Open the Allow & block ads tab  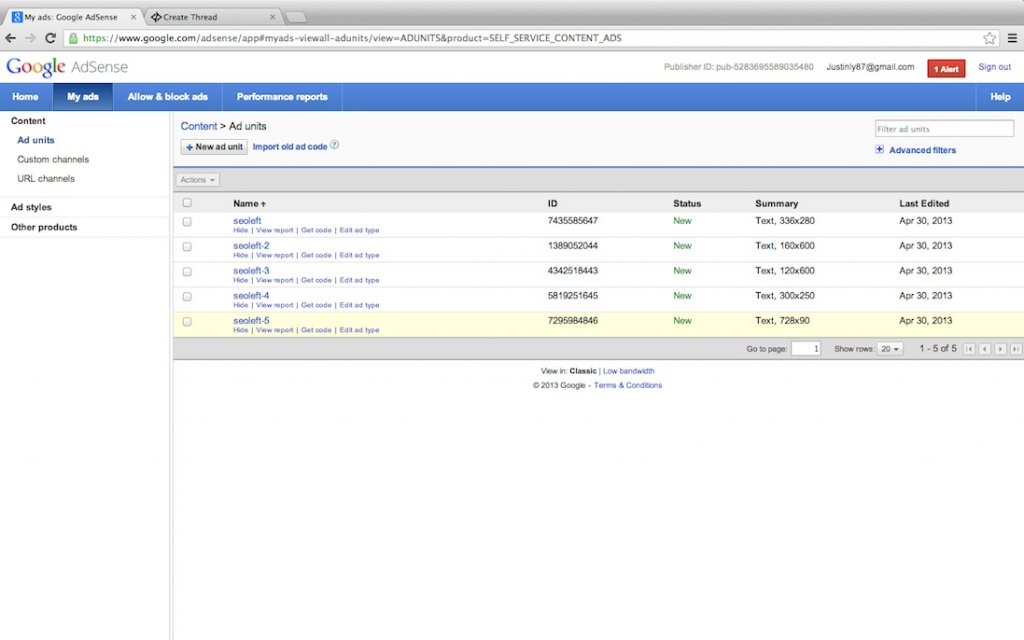coord(167,97)
